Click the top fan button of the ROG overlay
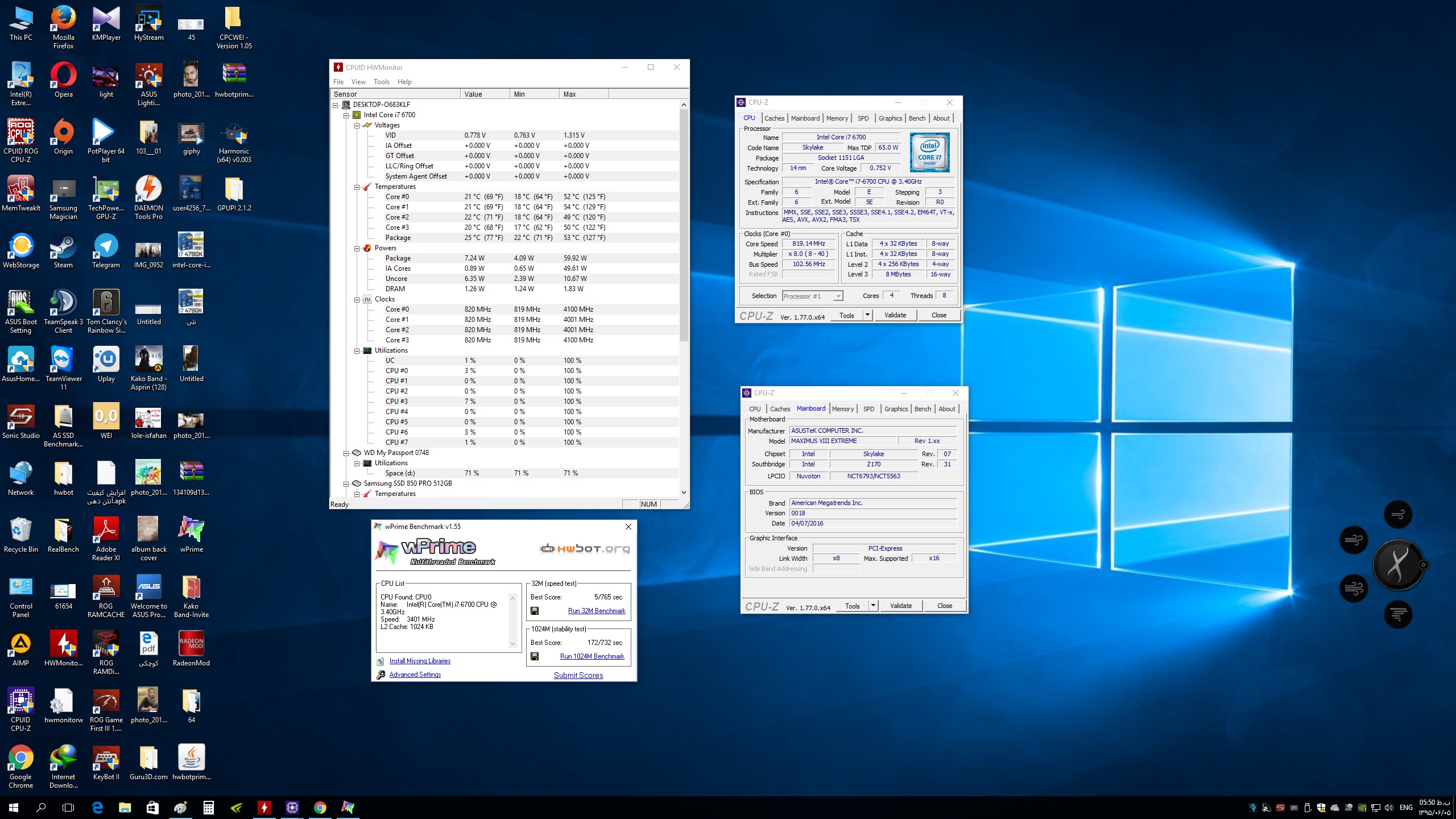This screenshot has width=1456, height=819. [1398, 514]
